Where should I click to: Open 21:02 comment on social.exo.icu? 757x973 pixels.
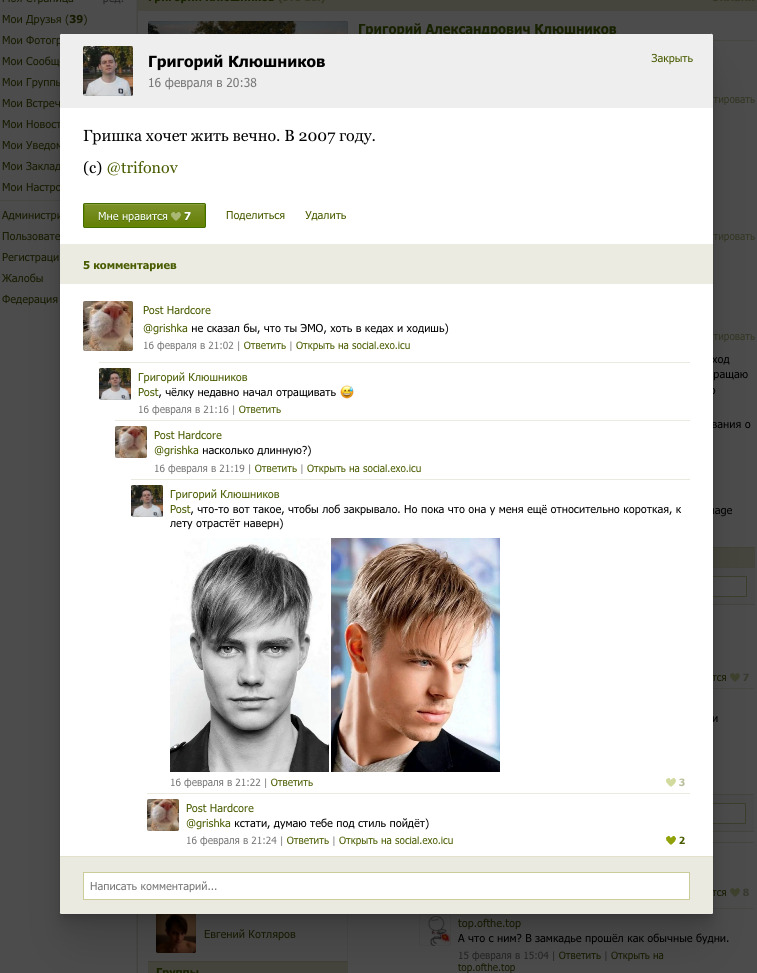(352, 345)
